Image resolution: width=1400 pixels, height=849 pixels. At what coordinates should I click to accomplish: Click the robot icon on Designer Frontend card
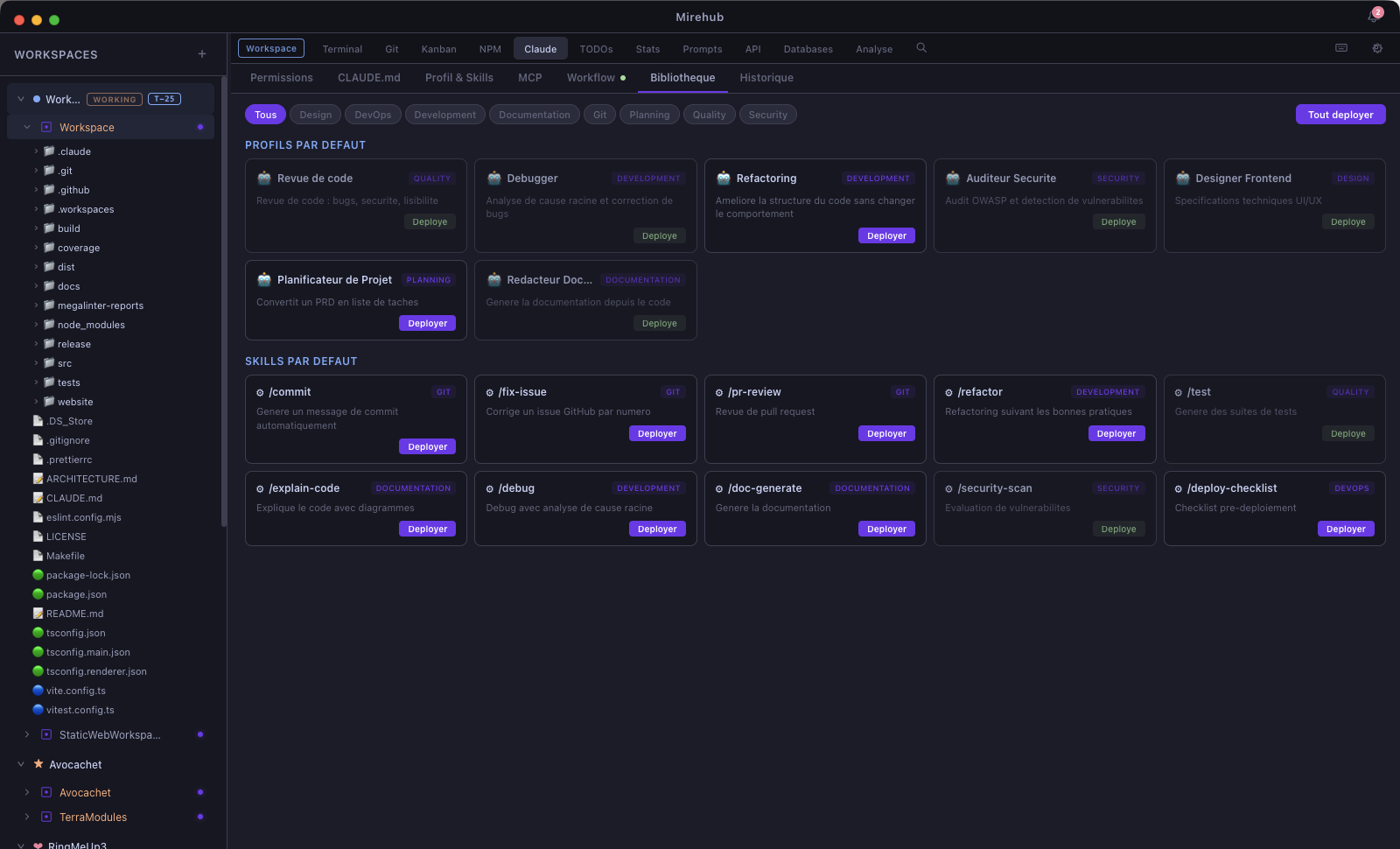pyautogui.click(x=1181, y=178)
